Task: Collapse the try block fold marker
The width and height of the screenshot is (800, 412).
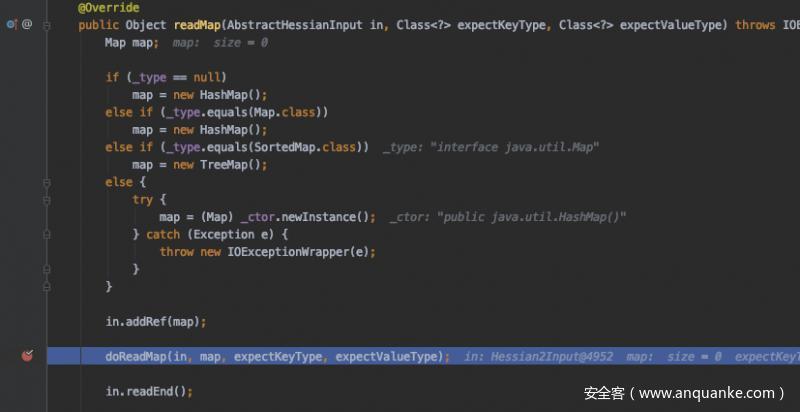Action: tap(47, 200)
